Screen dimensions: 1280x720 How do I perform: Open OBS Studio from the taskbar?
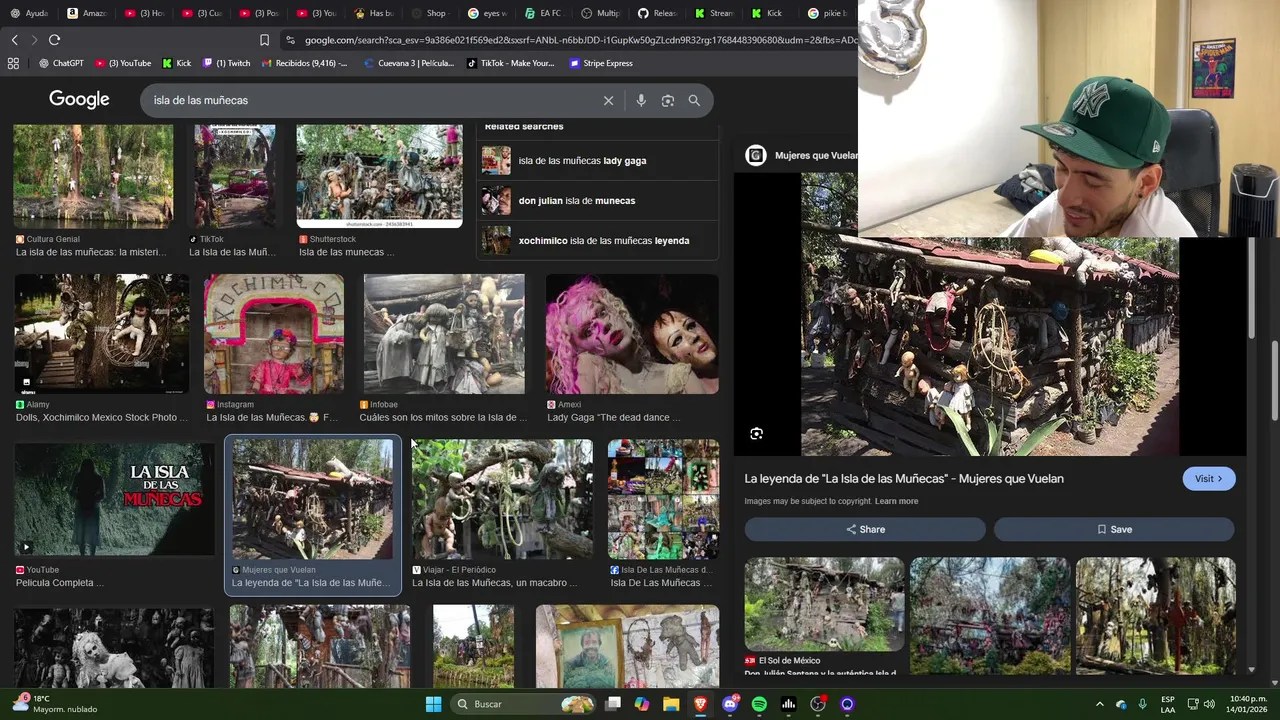click(x=818, y=704)
